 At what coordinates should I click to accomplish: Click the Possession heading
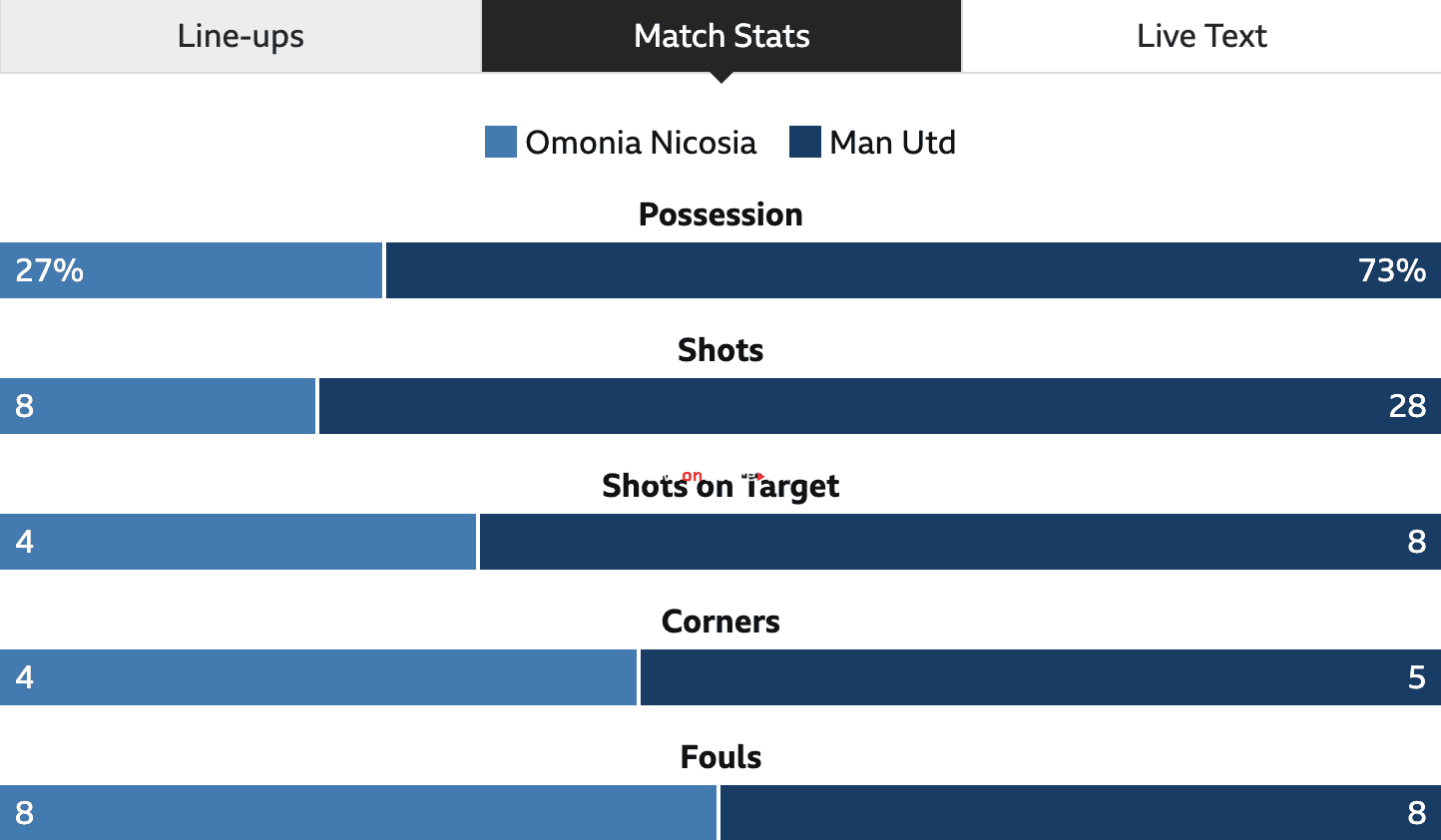point(720,214)
